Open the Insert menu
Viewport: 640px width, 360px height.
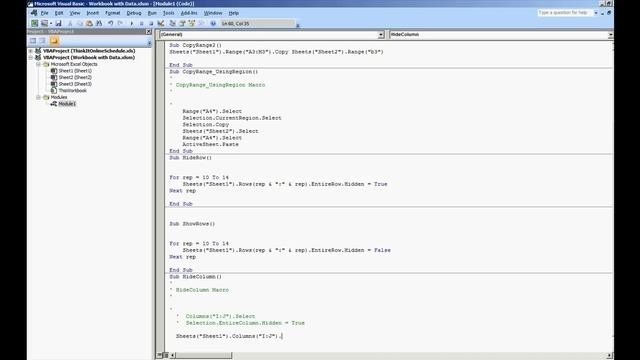[93, 13]
